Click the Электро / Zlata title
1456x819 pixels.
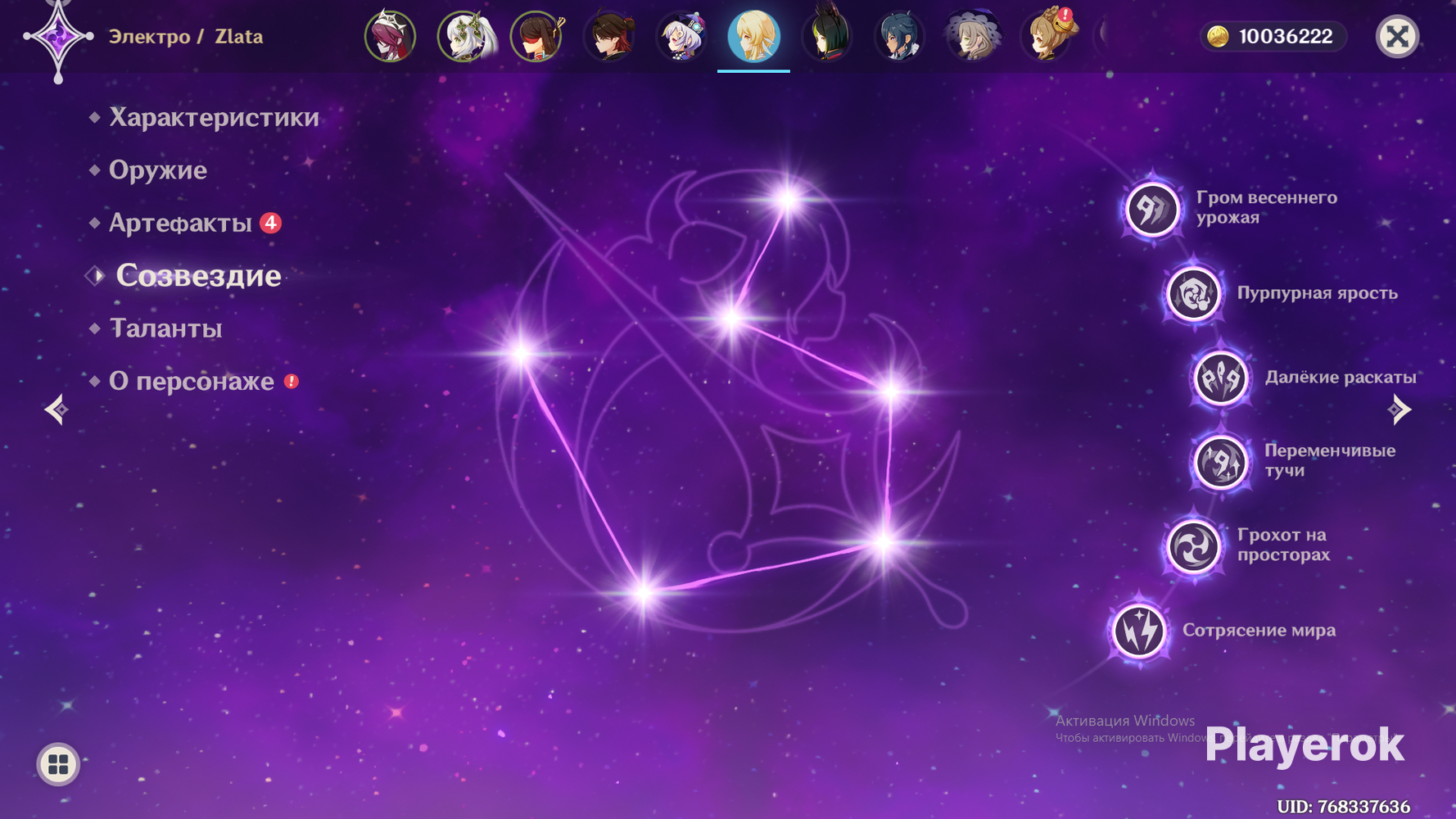[x=186, y=36]
